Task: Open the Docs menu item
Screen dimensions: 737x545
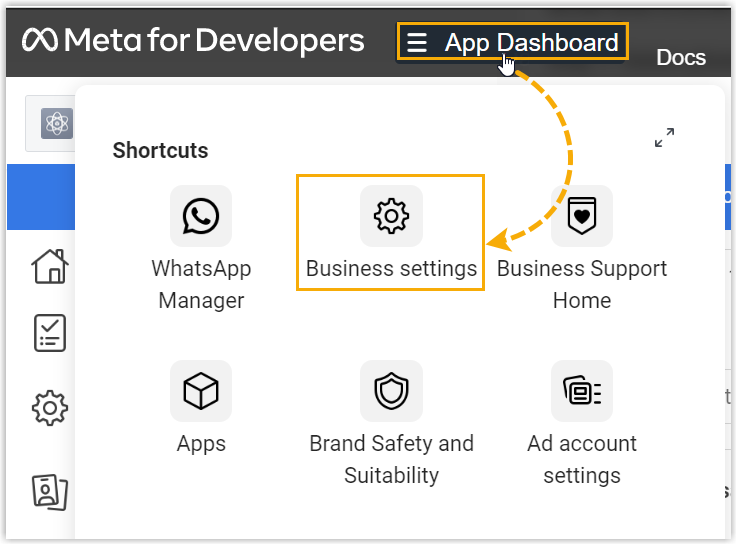Action: 681,57
